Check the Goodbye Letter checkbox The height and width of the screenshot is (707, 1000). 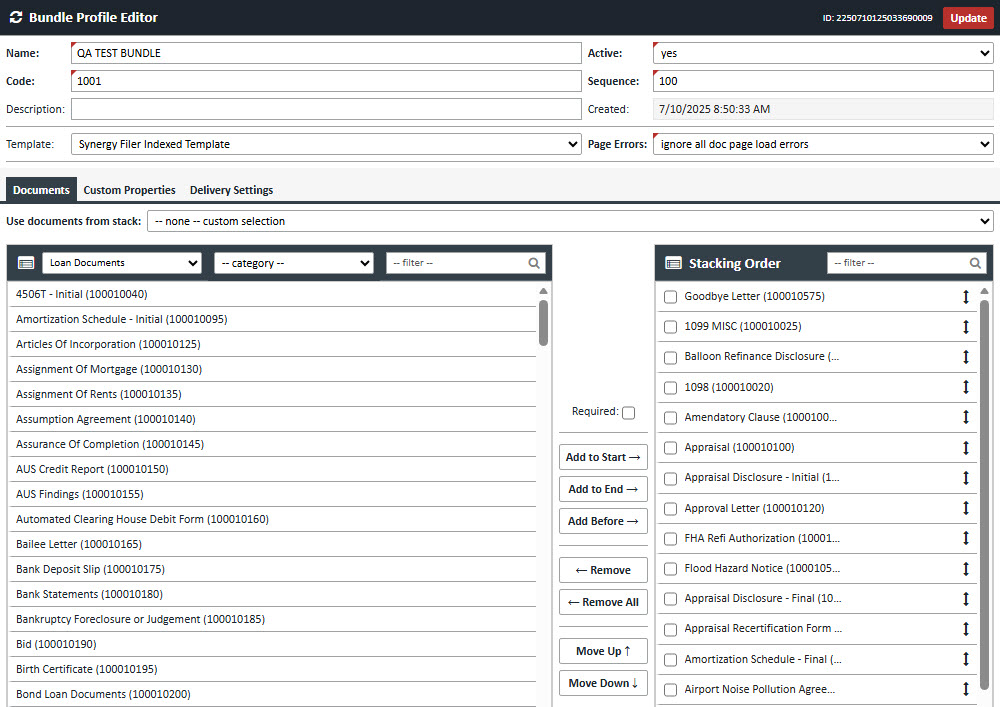coord(671,297)
